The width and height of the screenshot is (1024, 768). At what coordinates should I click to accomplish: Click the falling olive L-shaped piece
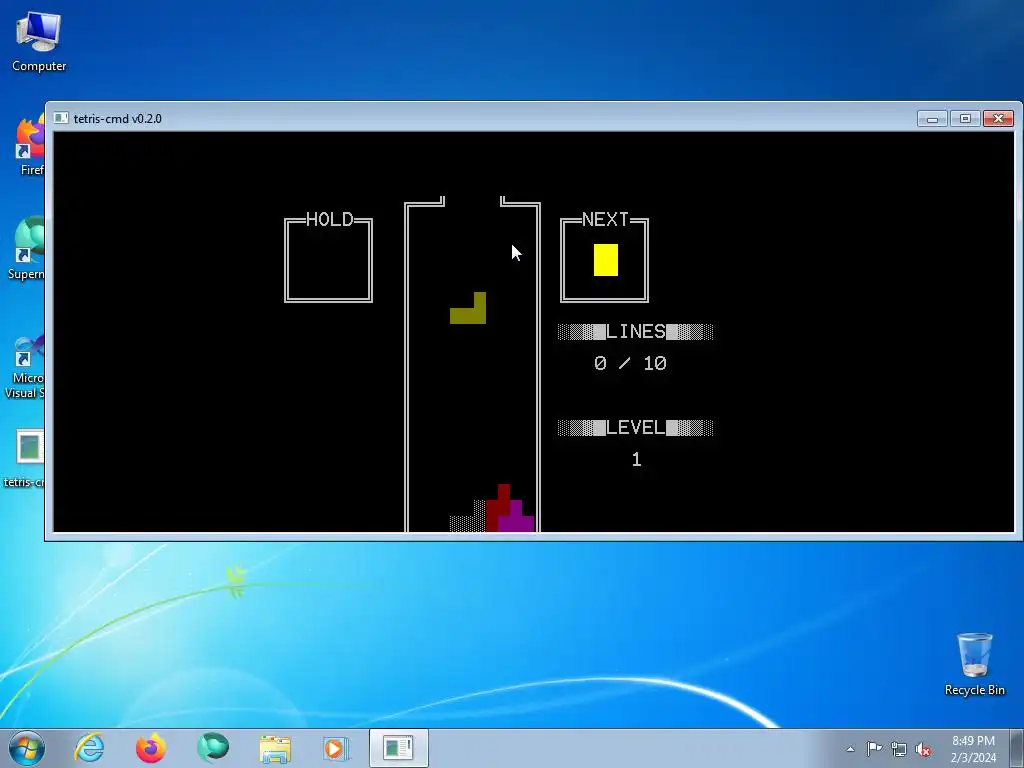pos(472,315)
